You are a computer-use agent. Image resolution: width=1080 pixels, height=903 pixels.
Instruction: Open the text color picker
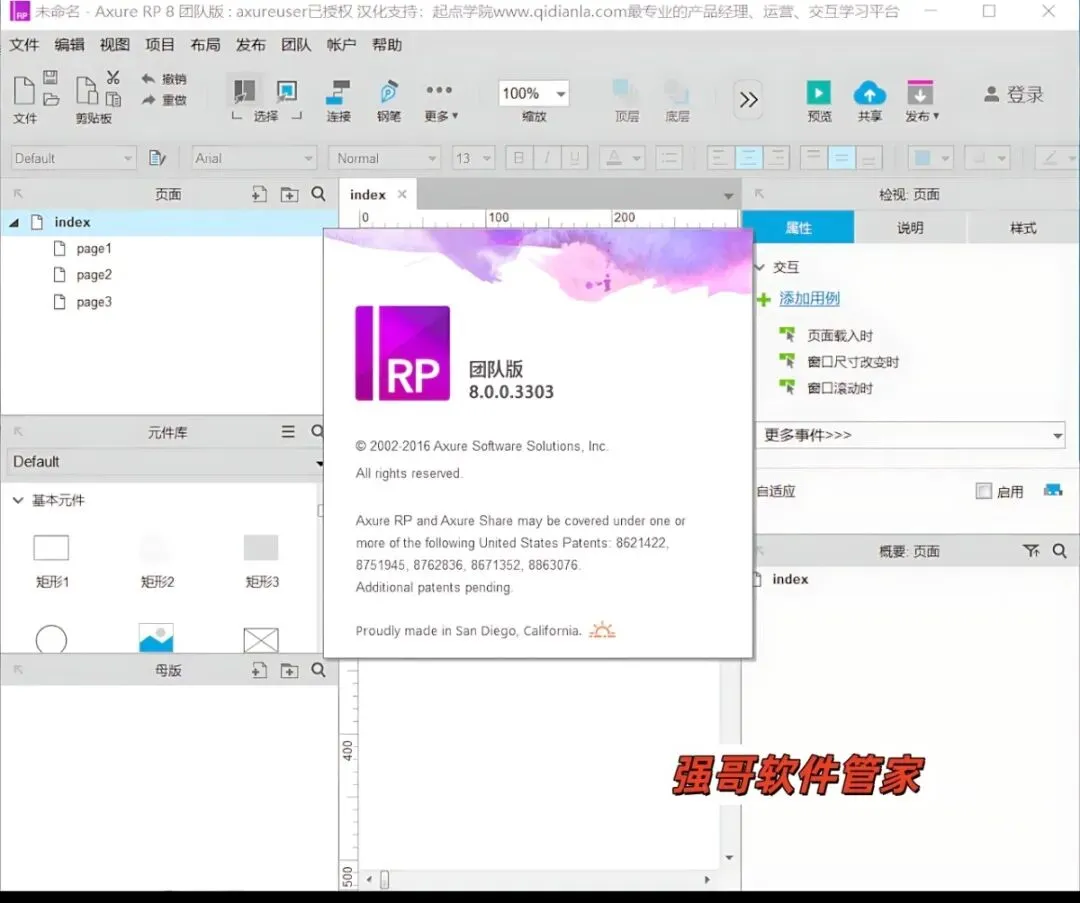pos(621,158)
